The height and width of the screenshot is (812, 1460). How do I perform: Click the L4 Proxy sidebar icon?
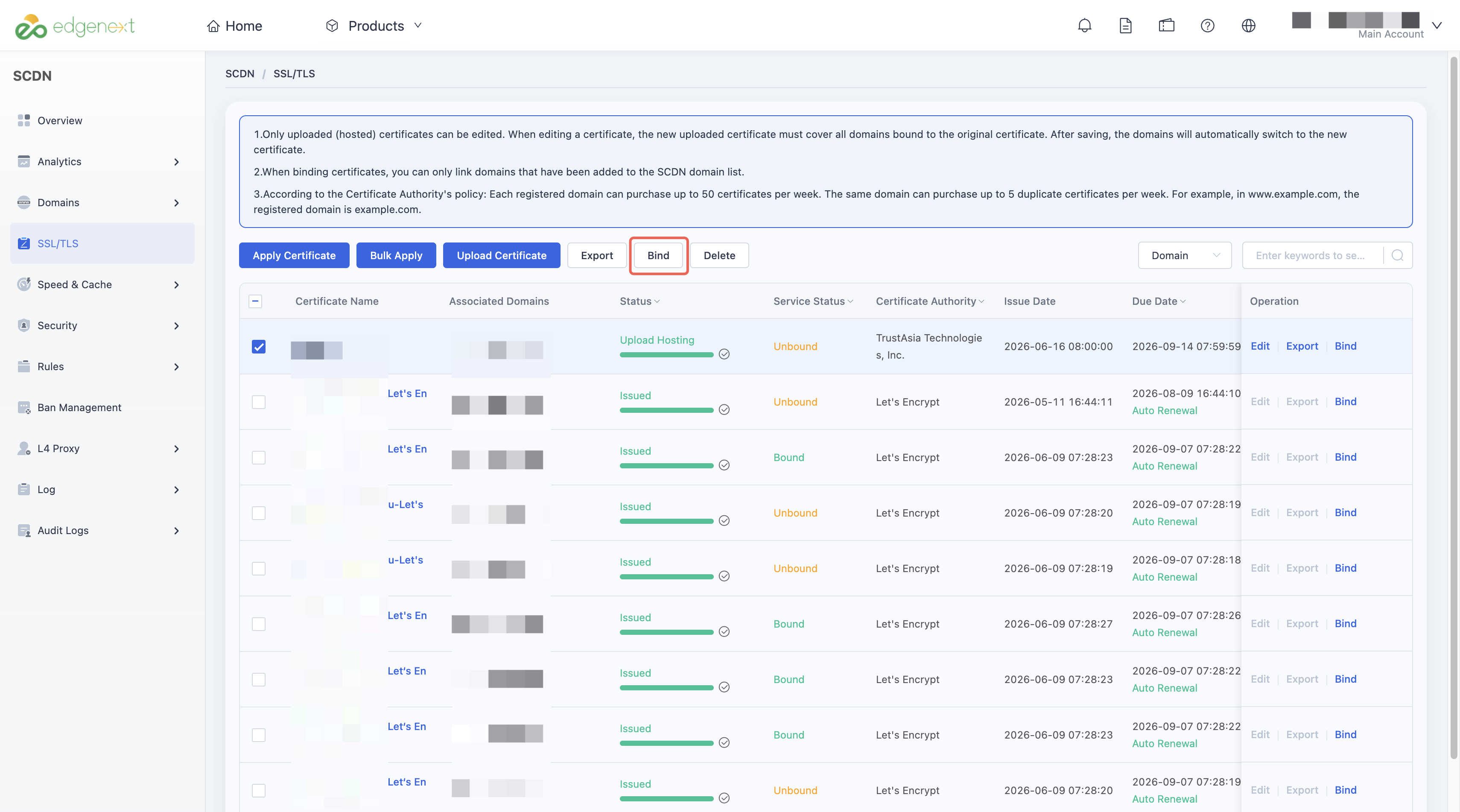point(24,448)
